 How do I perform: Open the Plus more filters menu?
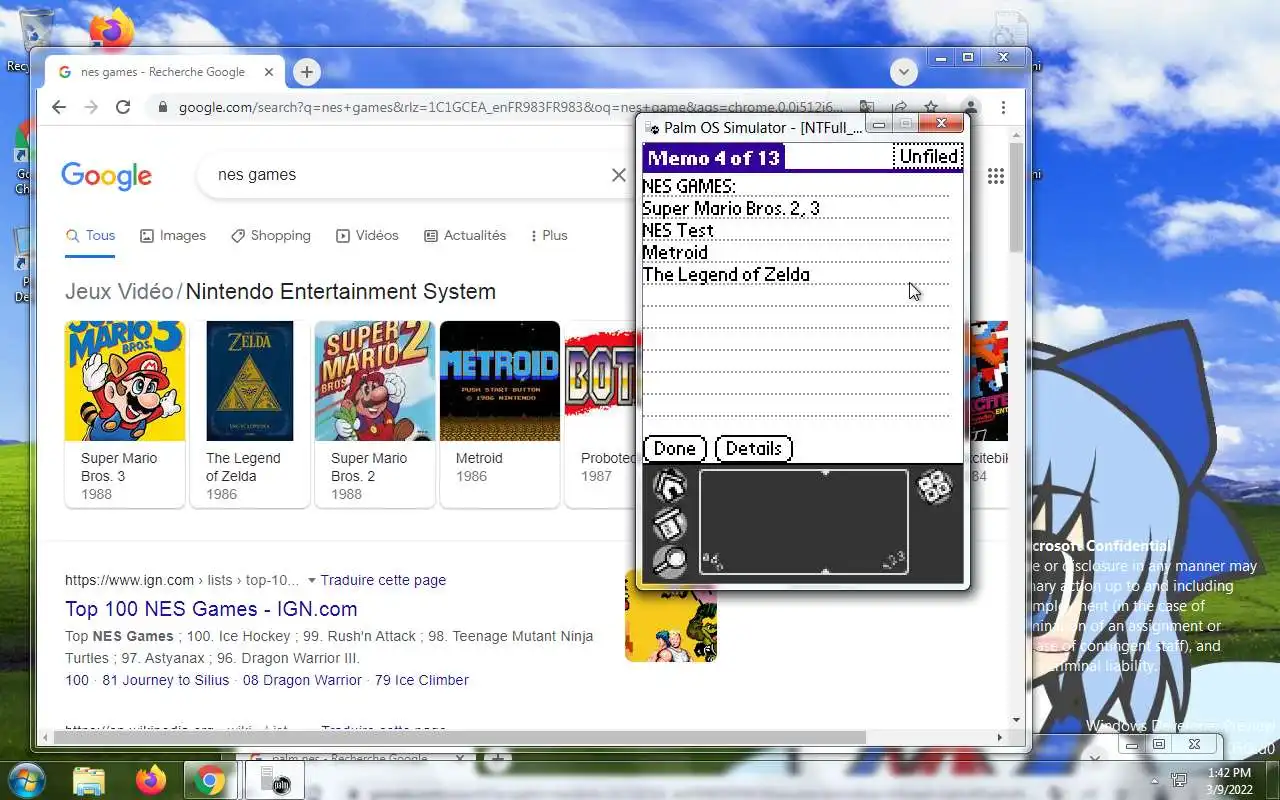[x=549, y=236]
